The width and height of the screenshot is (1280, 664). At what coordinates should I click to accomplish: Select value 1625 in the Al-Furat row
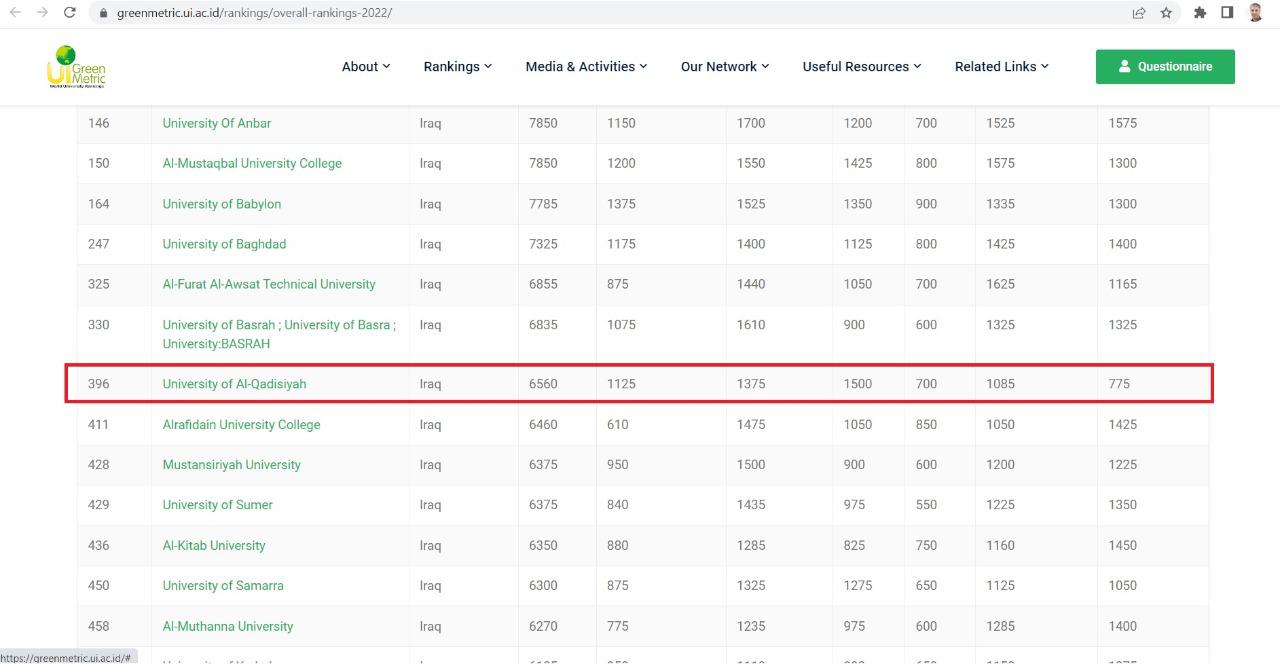tap(1000, 284)
